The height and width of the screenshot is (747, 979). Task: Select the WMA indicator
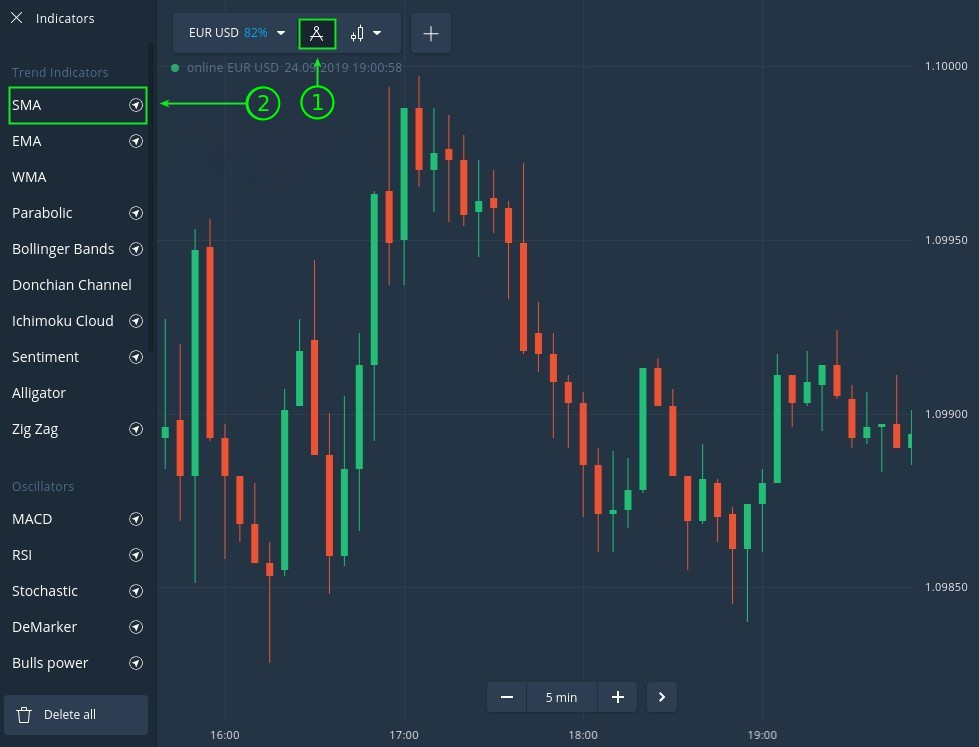(29, 177)
